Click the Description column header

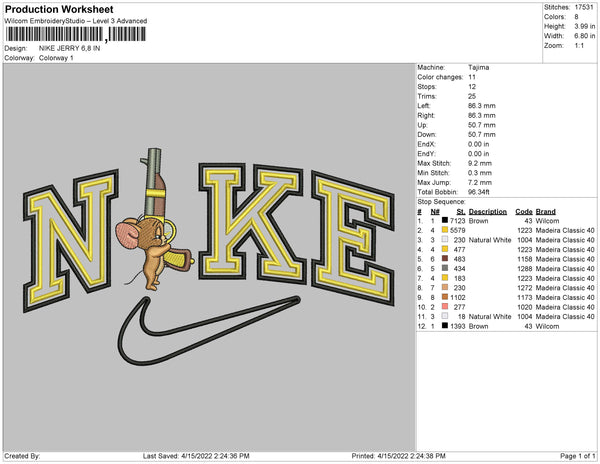pos(488,212)
